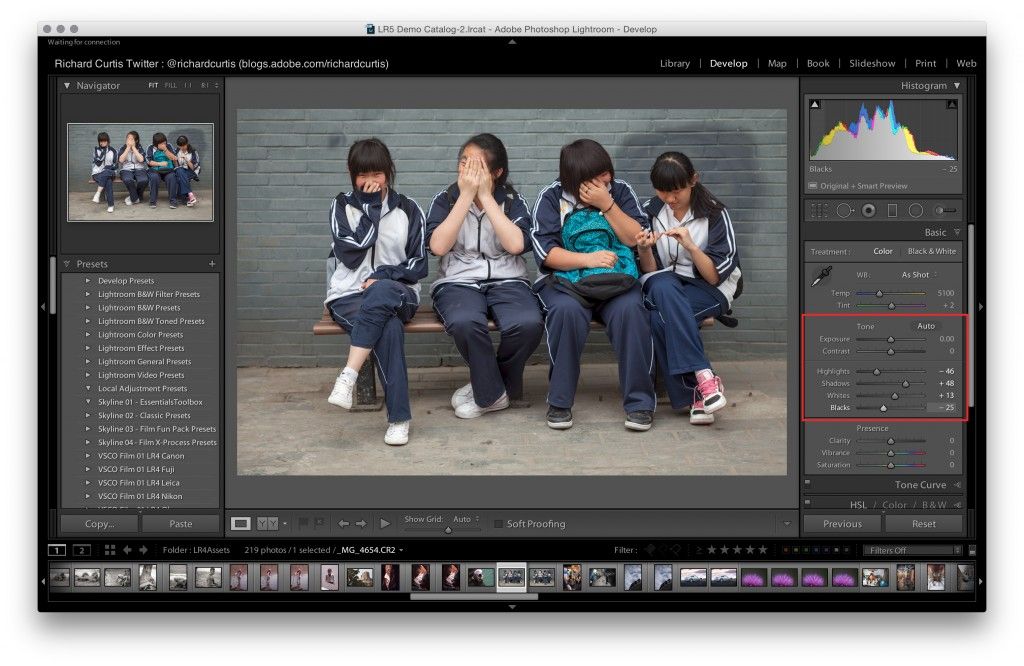Select the Crop Overlay tool
The width and height of the screenshot is (1024, 666).
point(820,211)
